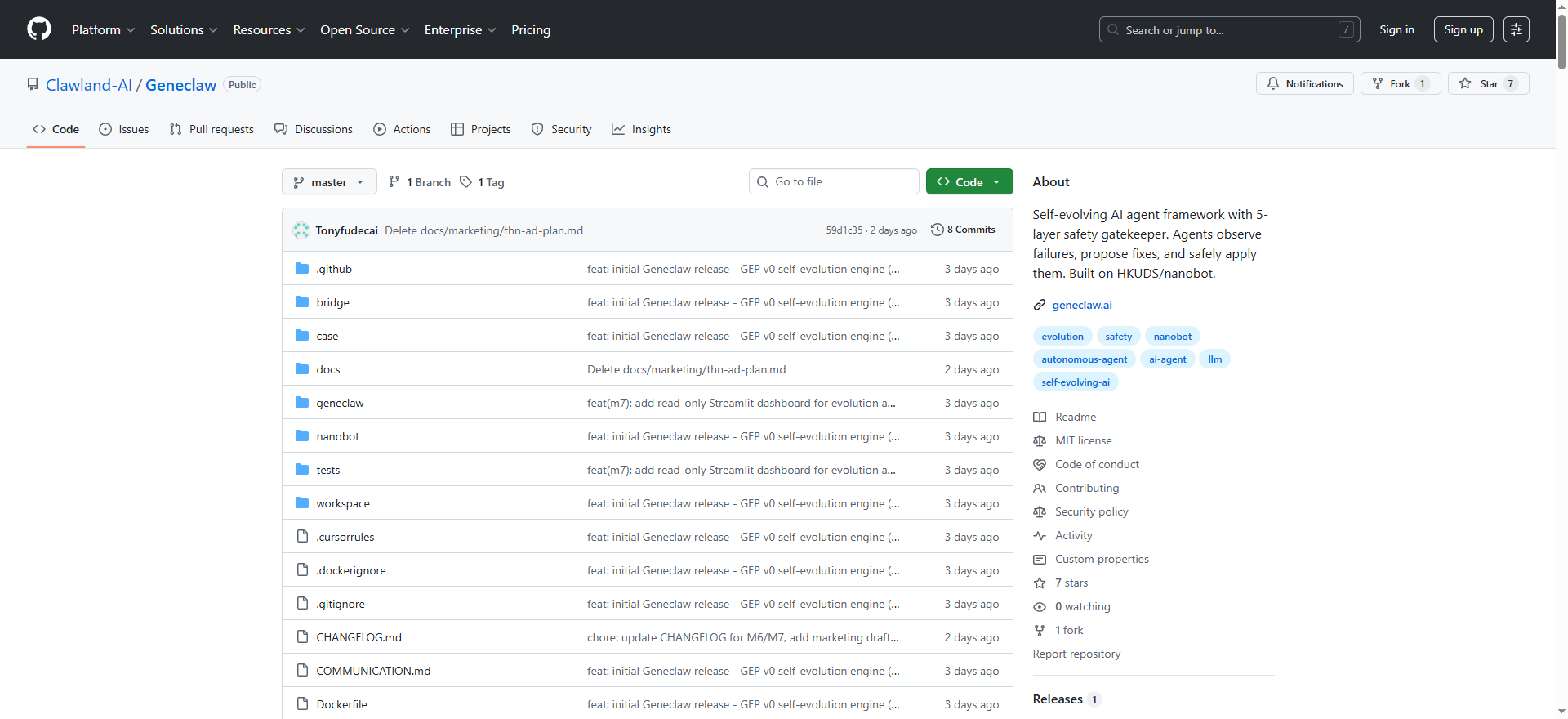Image resolution: width=1568 pixels, height=719 pixels.
Task: Click the nanobot topic tag
Action: click(x=1173, y=336)
